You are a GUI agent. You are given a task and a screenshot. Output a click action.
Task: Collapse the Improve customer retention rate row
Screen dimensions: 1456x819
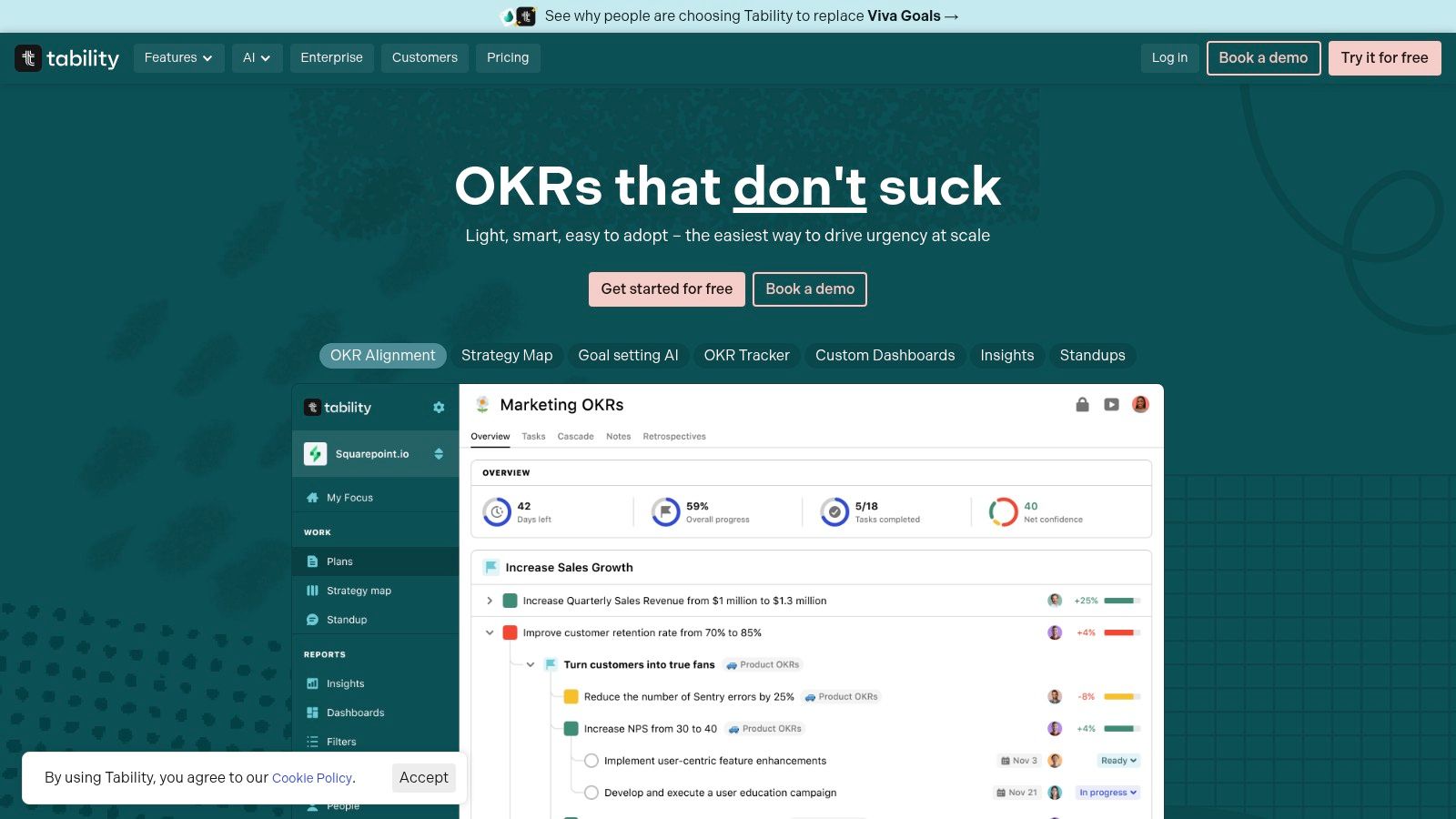point(490,632)
